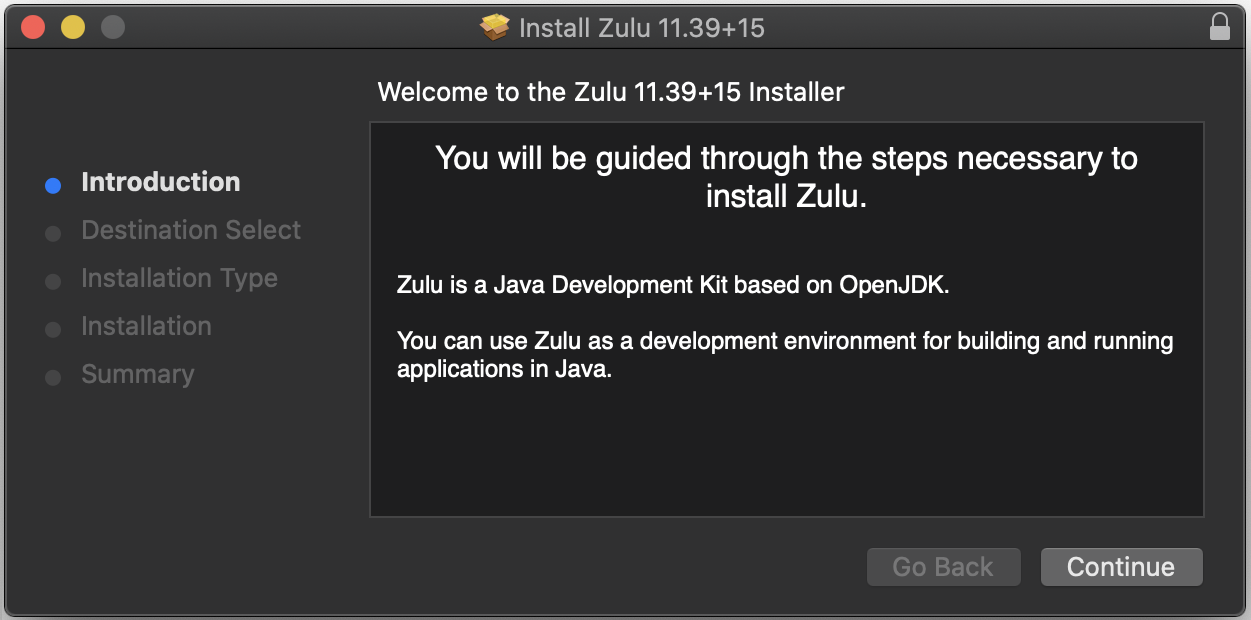Image resolution: width=1251 pixels, height=620 pixels.
Task: Click the Installation step indicator dot
Action: click(52, 328)
